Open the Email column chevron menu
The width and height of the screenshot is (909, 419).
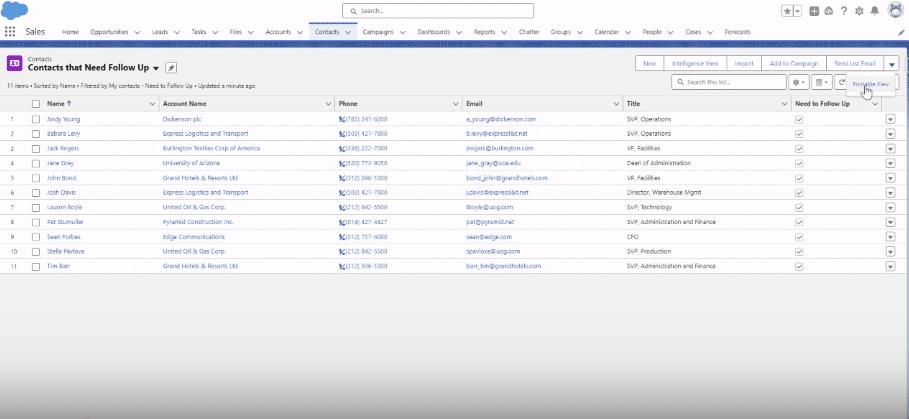click(616, 104)
